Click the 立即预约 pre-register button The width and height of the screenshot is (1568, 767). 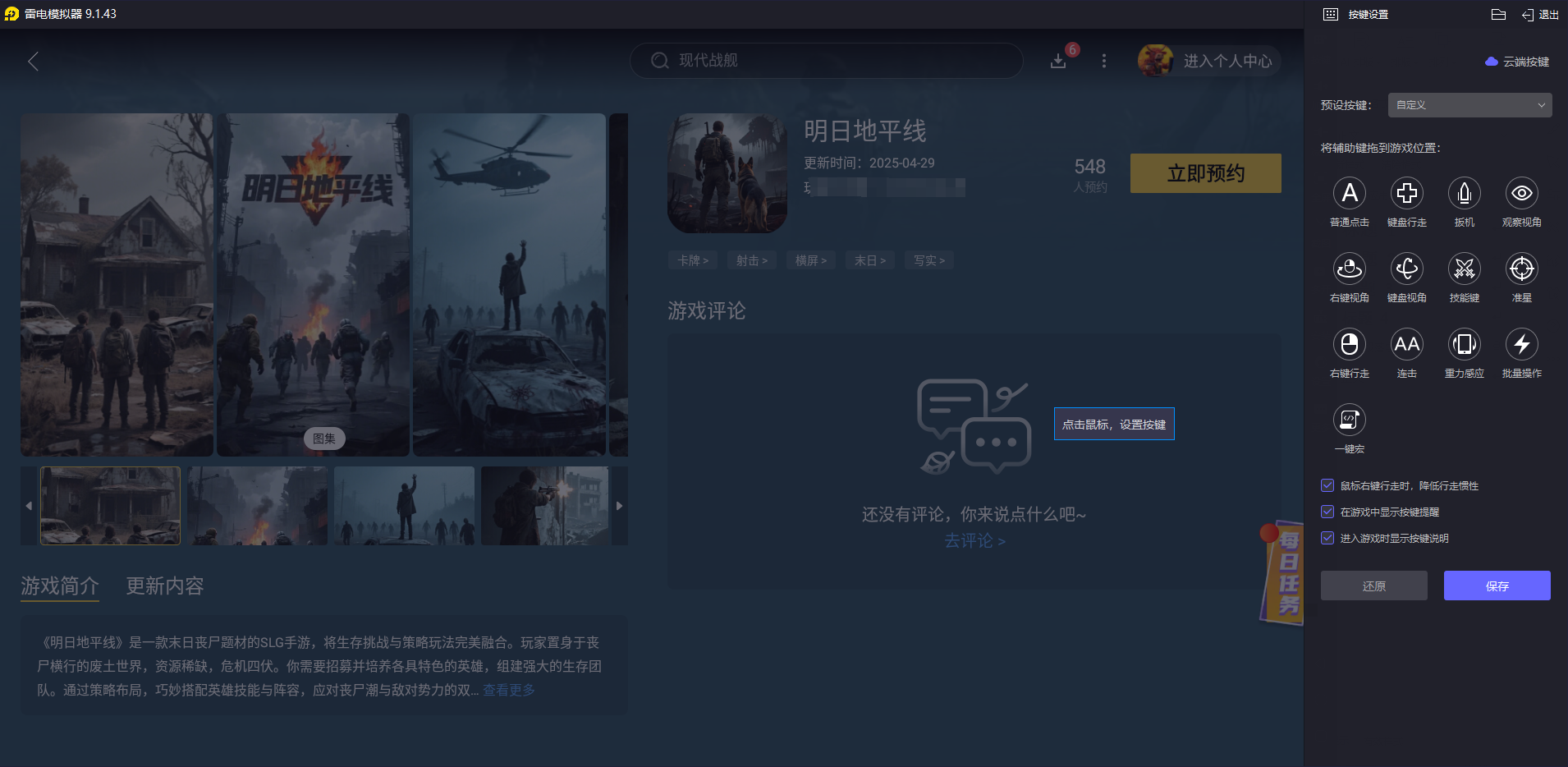1205,173
